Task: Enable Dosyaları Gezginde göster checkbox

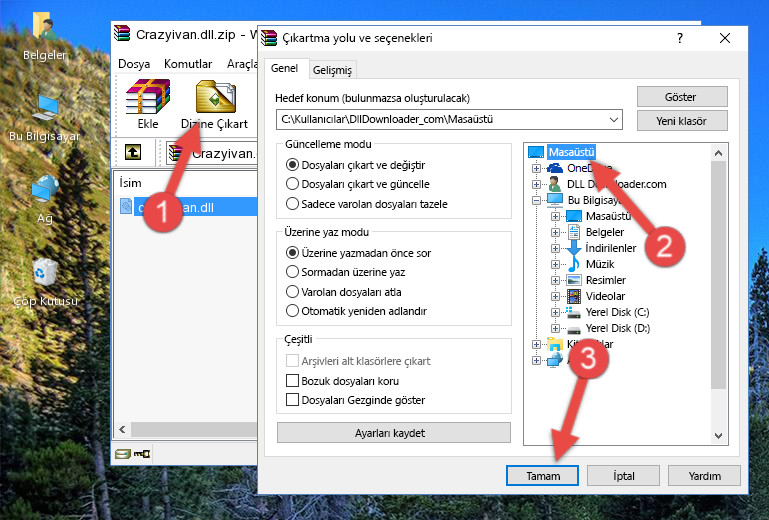Action: (292, 400)
